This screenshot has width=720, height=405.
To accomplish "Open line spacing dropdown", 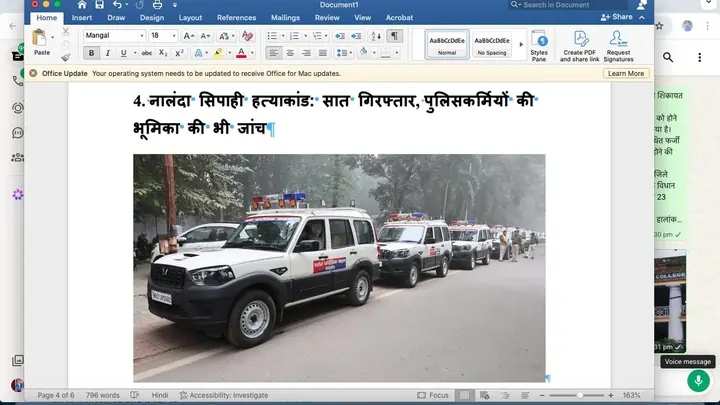I will point(344,53).
